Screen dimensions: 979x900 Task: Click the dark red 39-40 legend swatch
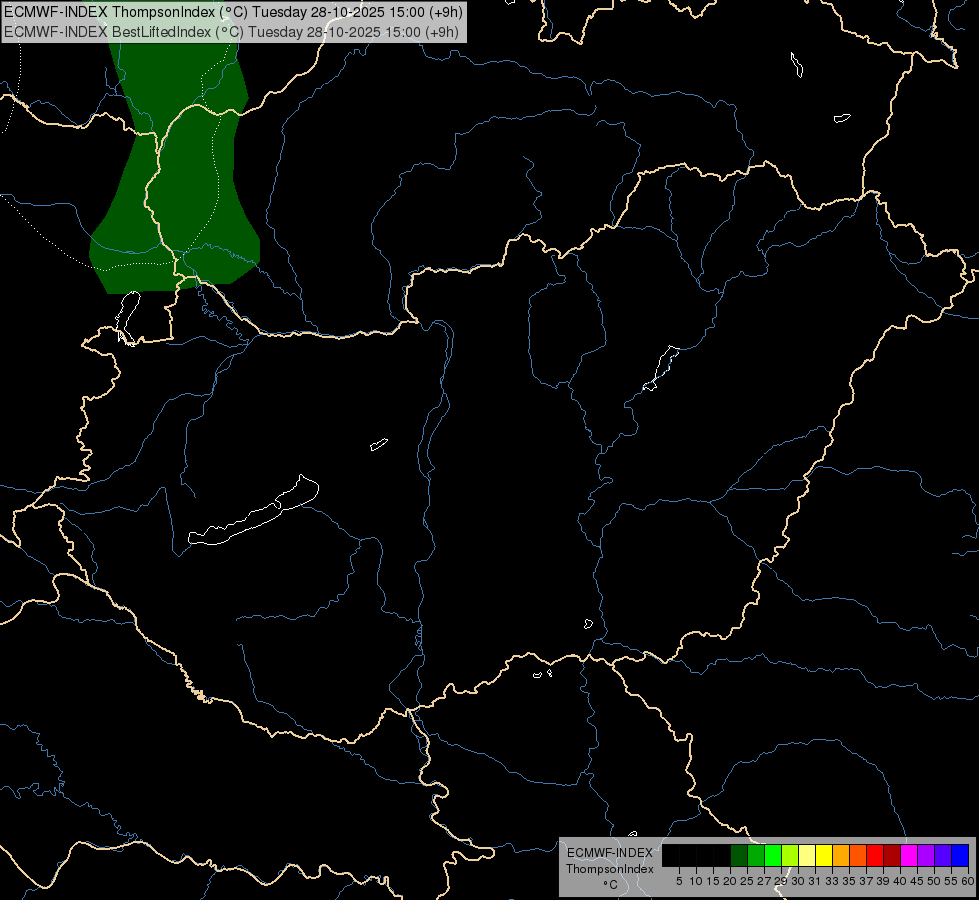click(x=892, y=856)
